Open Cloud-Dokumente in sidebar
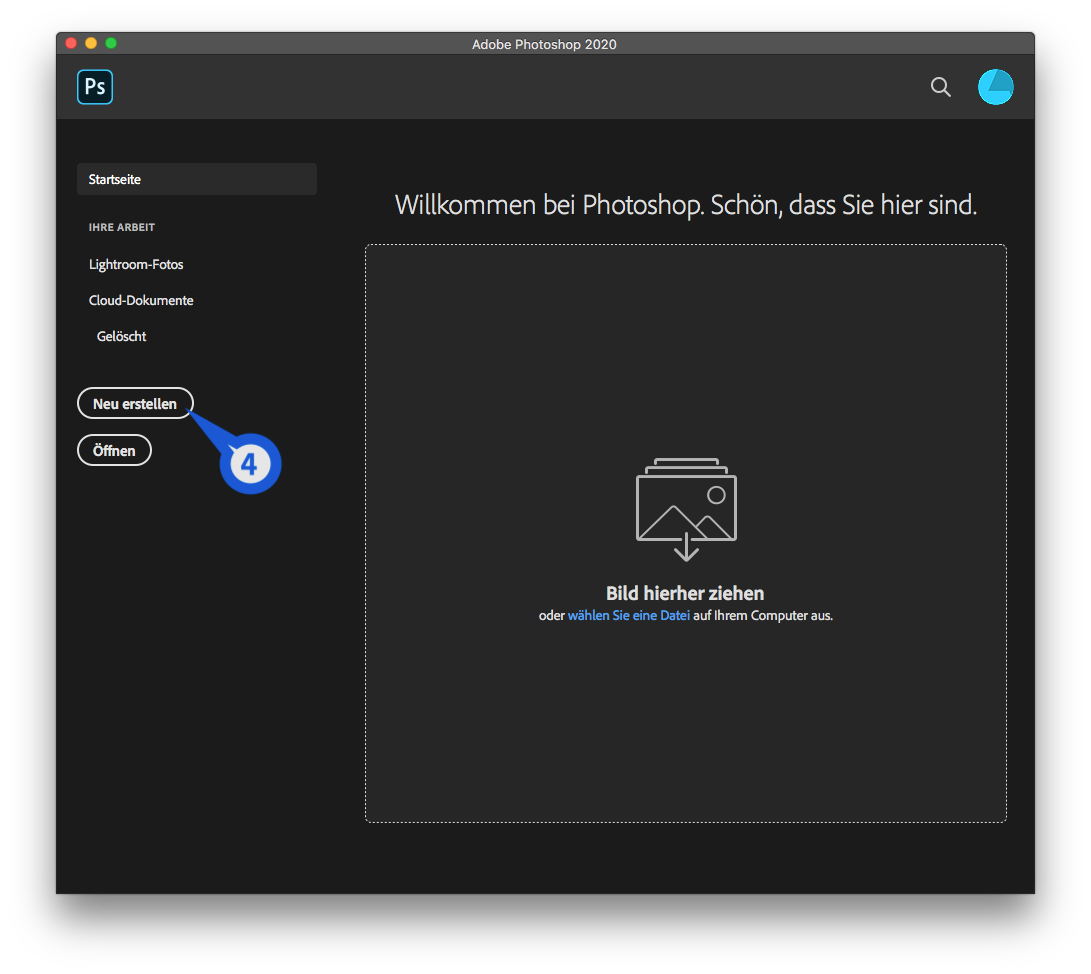1091x974 pixels. tap(141, 301)
